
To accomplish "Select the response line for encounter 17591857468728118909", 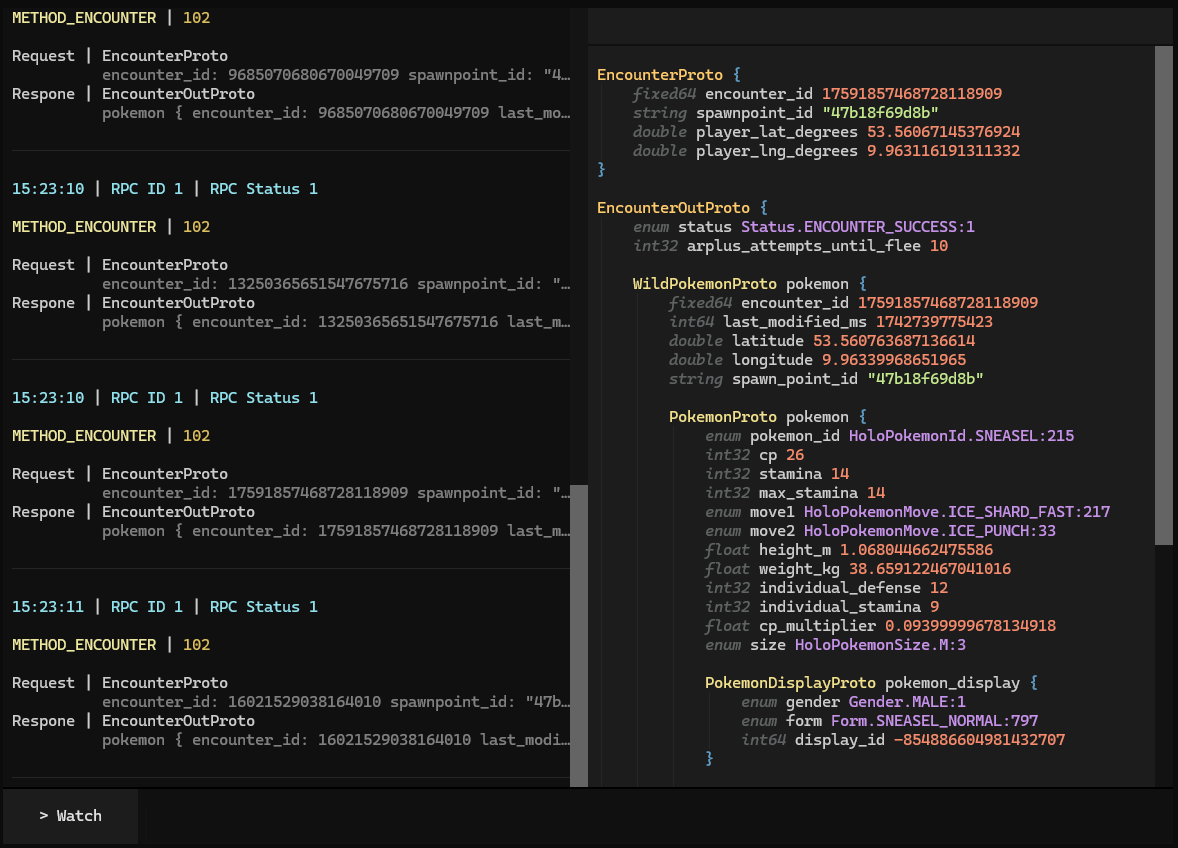I will (335, 531).
